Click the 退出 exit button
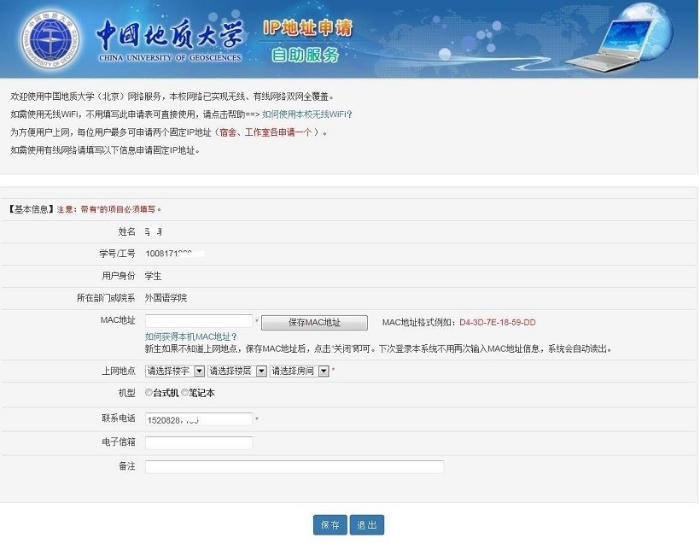This screenshot has height=544, width=700. [367, 525]
